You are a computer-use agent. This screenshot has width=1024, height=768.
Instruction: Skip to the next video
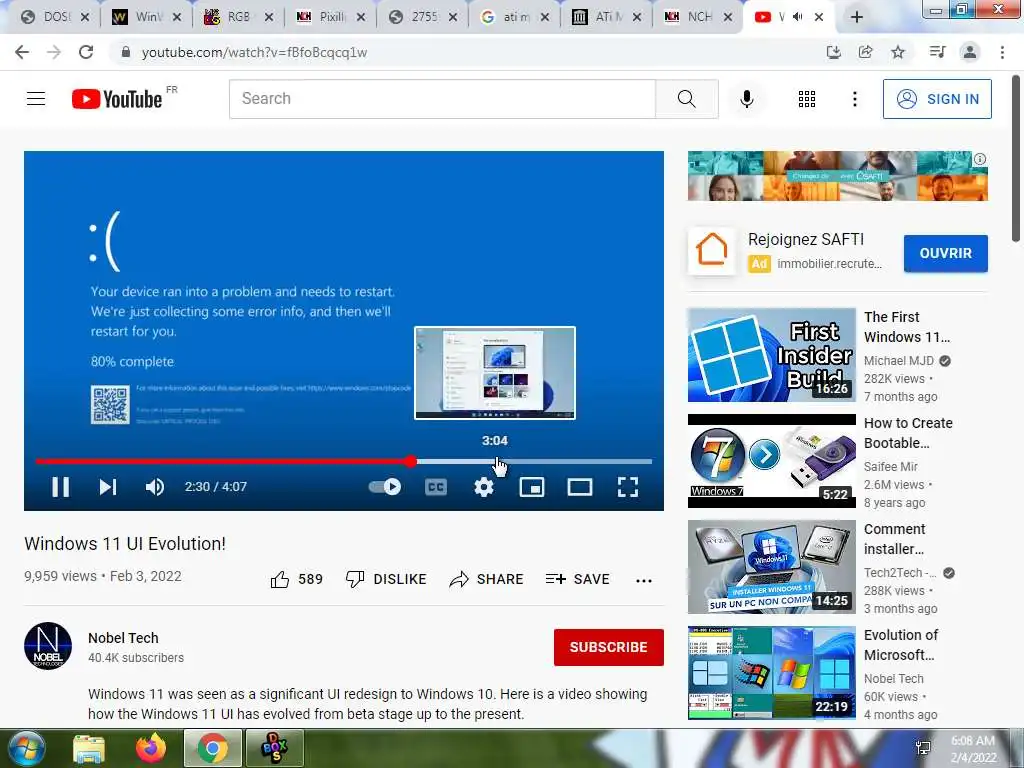point(108,487)
